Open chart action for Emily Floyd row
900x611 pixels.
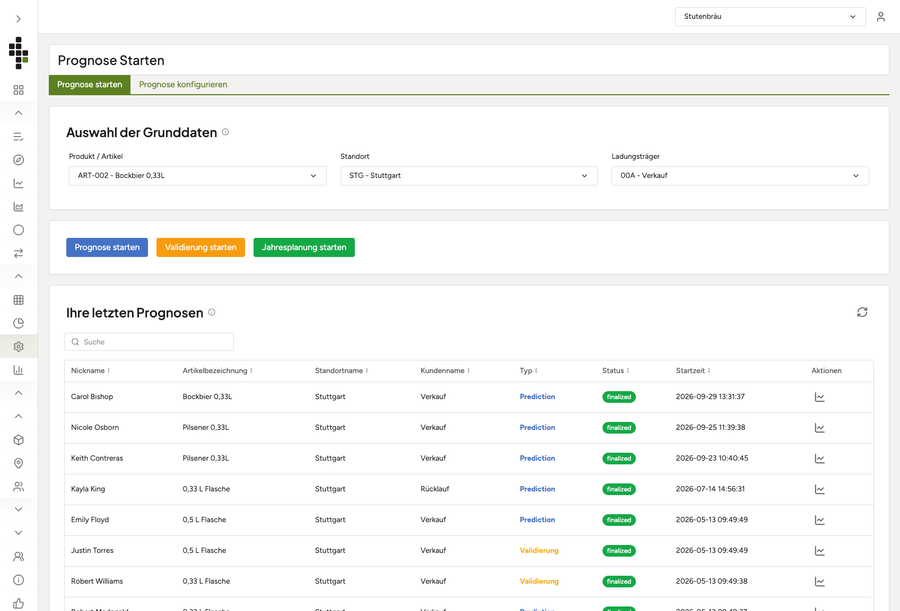click(x=820, y=520)
